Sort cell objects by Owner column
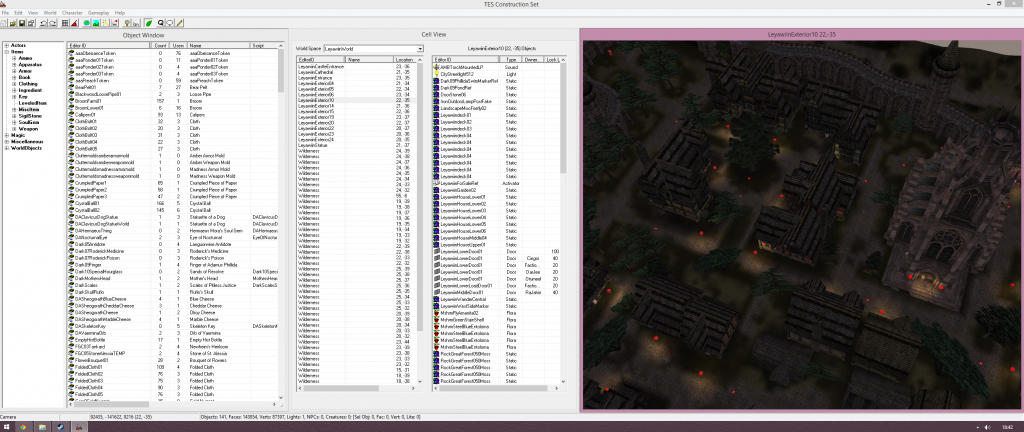The image size is (1024, 432). tap(532, 59)
